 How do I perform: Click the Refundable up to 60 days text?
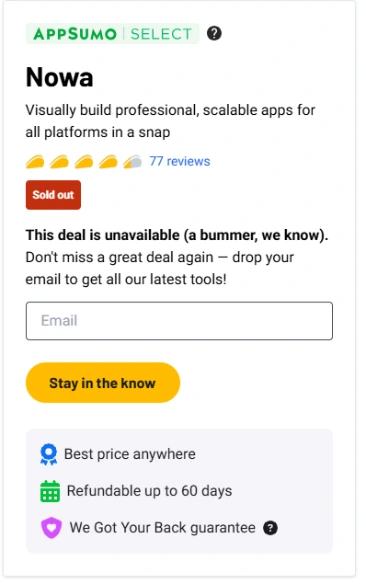coord(149,491)
